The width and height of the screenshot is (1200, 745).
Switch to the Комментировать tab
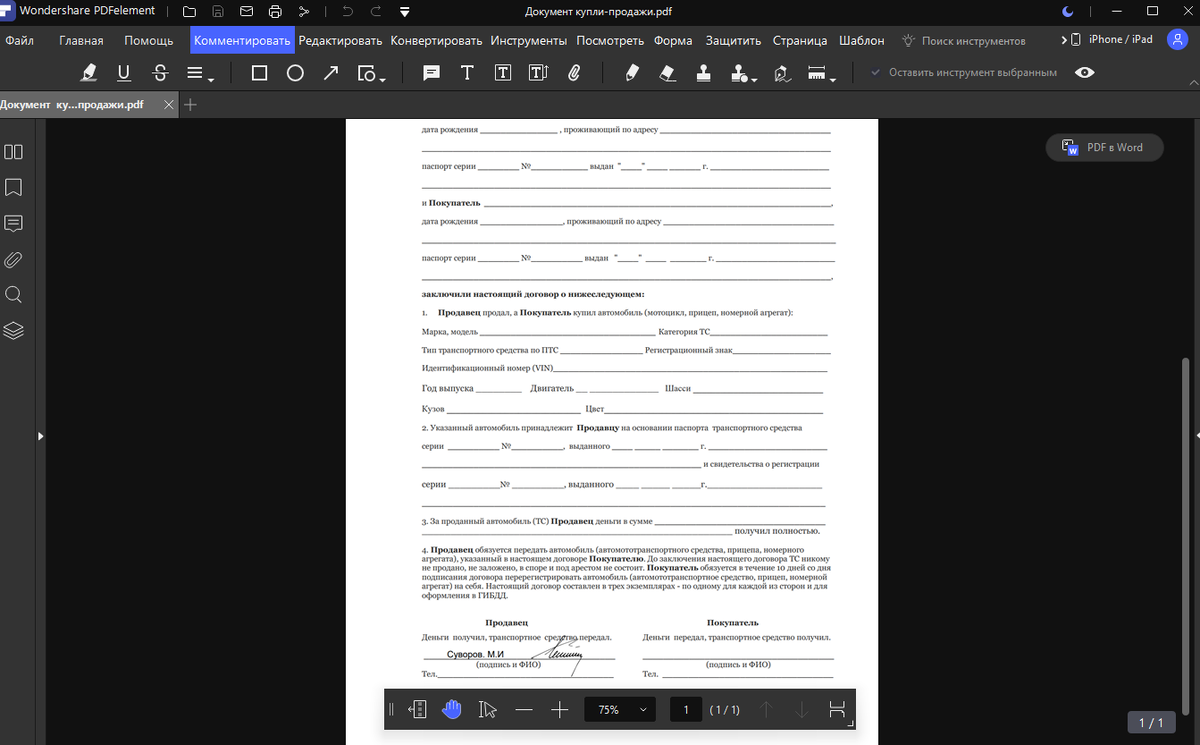(242, 41)
